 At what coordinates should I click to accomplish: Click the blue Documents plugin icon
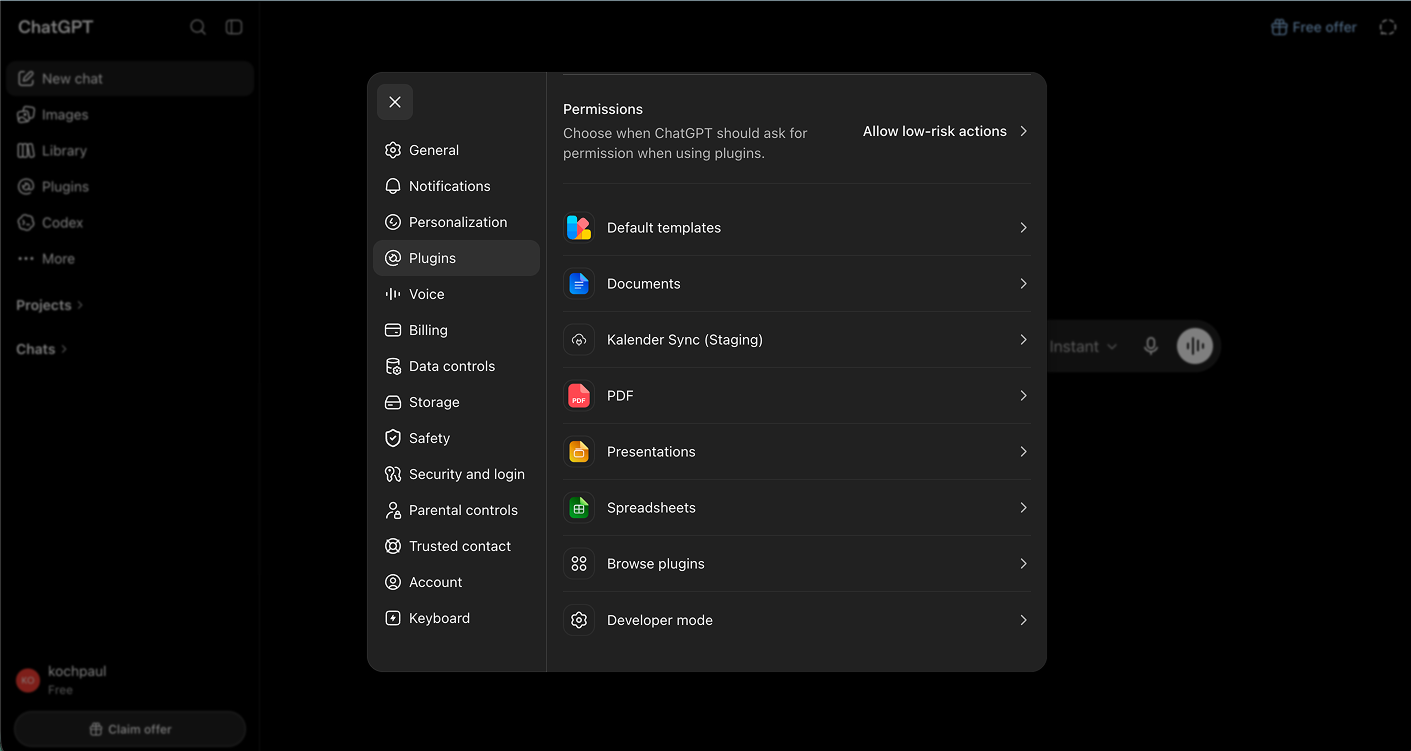[x=579, y=284]
